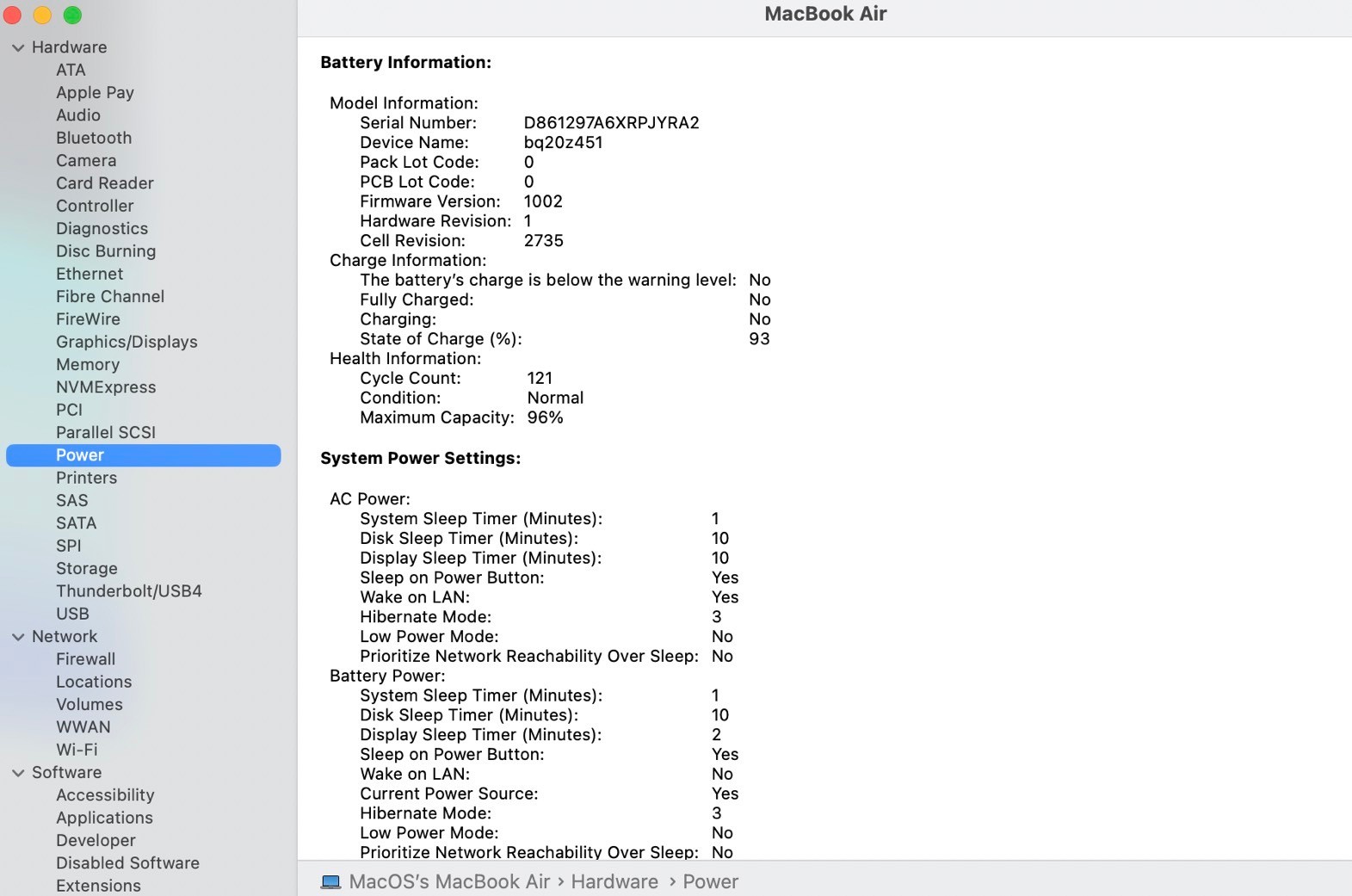Select SPI in the sidebar
The width and height of the screenshot is (1352, 896).
[x=69, y=546]
